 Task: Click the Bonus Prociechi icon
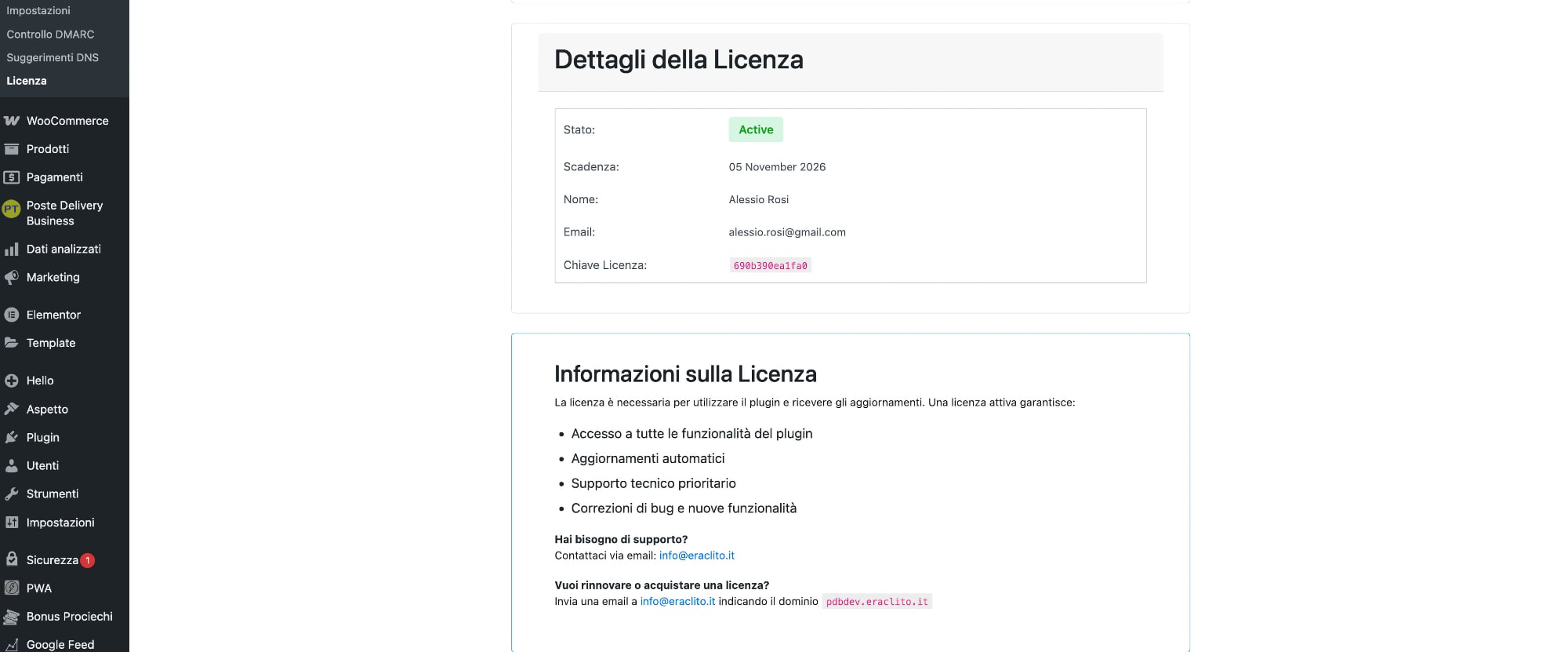pos(12,617)
